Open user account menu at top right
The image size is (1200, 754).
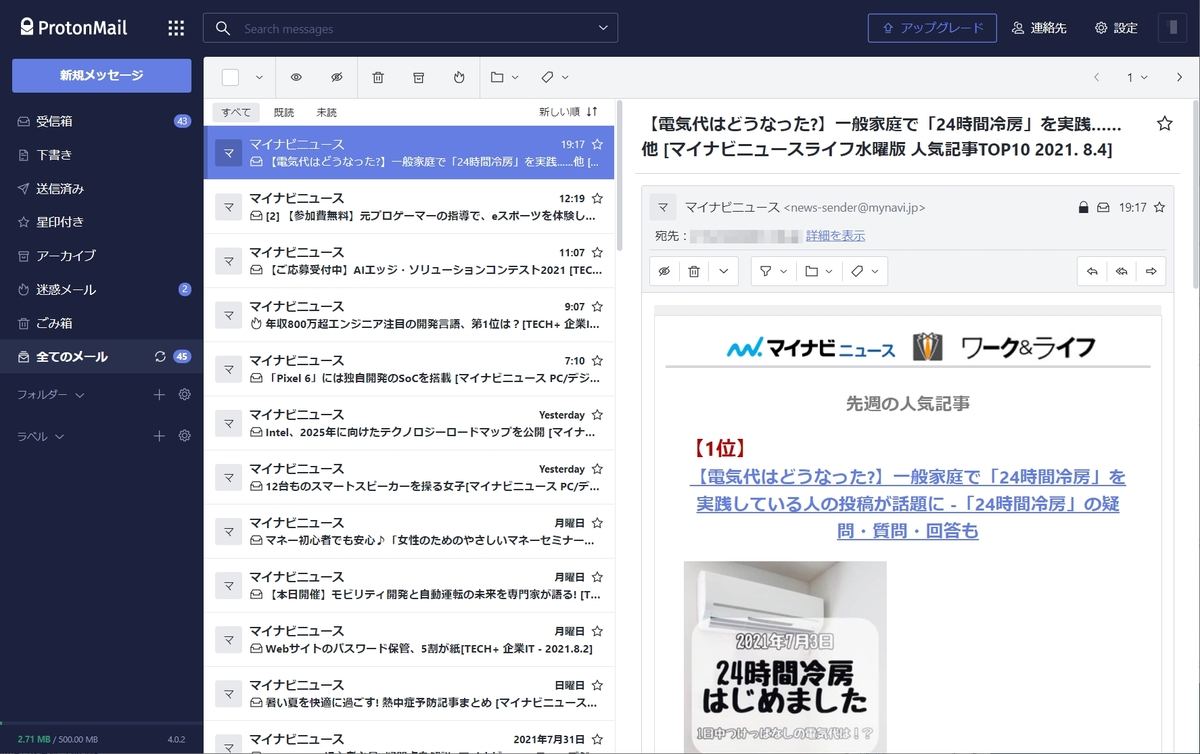1171,28
